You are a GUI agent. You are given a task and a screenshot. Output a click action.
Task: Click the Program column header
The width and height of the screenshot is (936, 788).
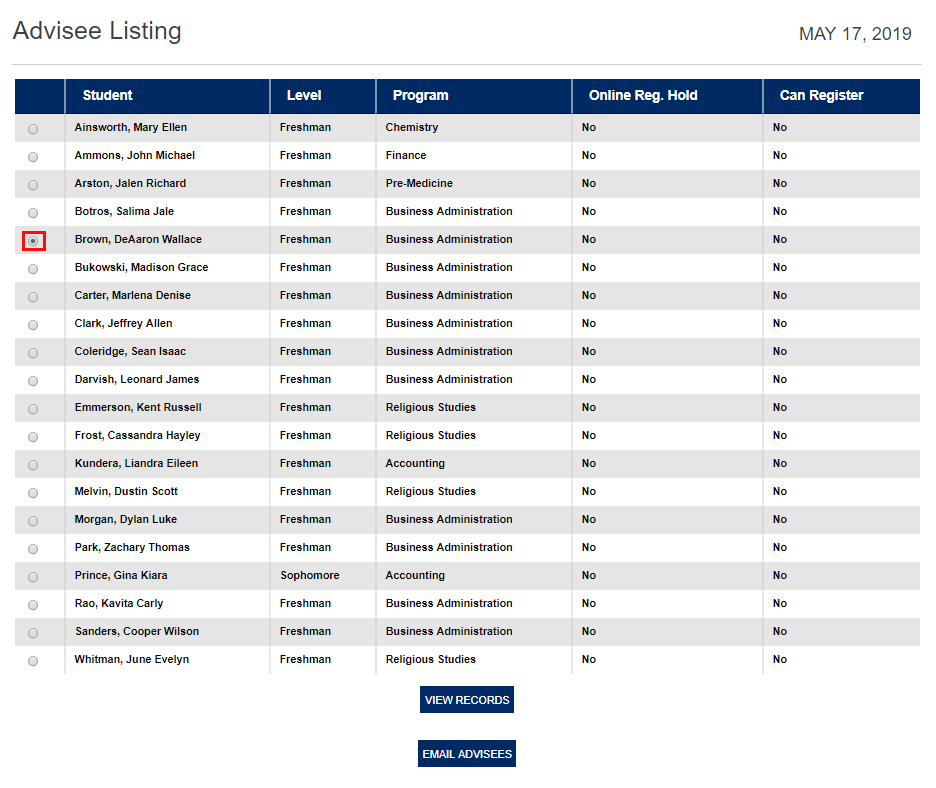[x=421, y=96]
